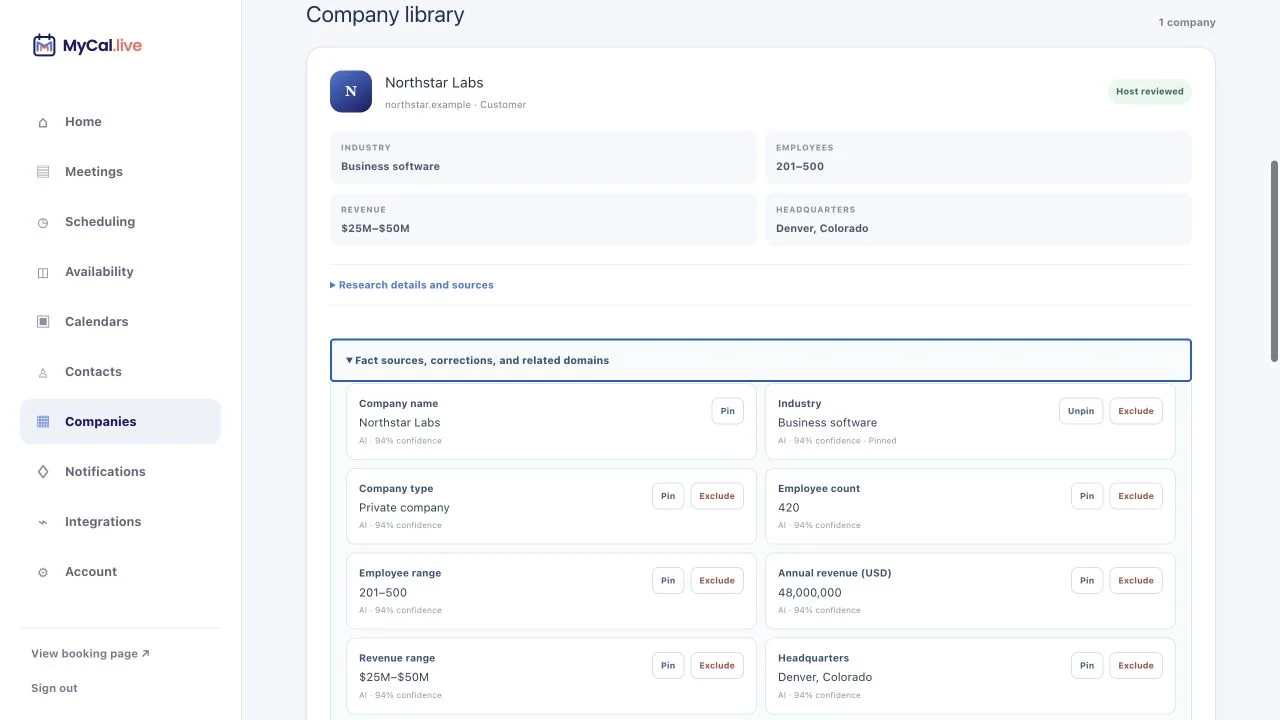Pin the Company name fact
Viewport: 1280px width, 720px height.
coord(728,411)
